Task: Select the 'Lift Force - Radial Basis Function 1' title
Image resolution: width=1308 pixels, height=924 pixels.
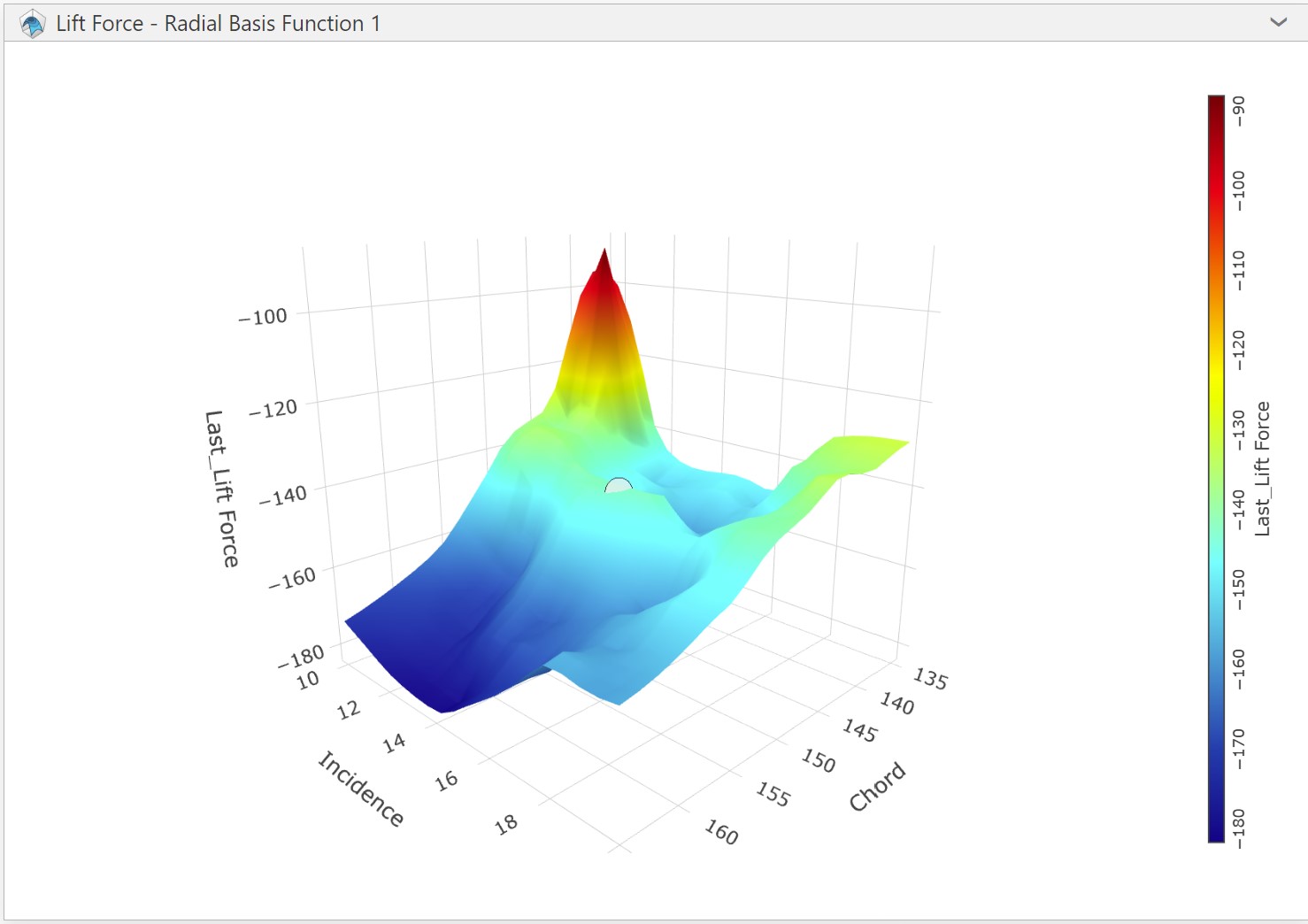Action: pos(218,24)
